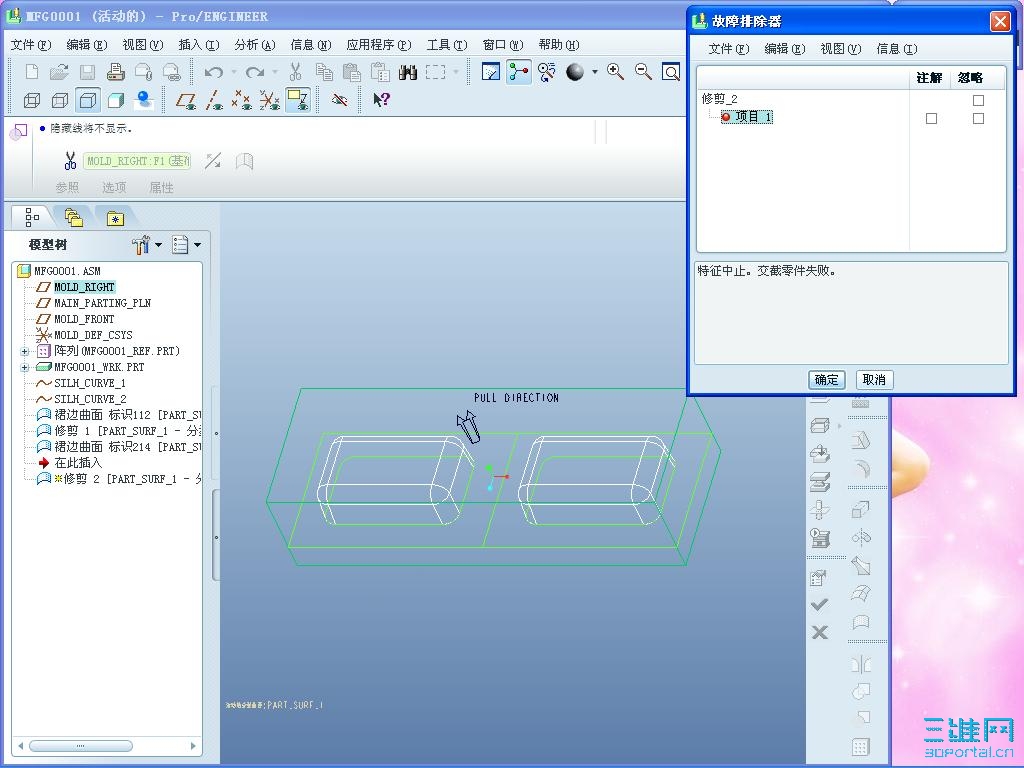Click the X cancel feature icon
Viewport: 1024px width, 768px height.
pos(820,633)
